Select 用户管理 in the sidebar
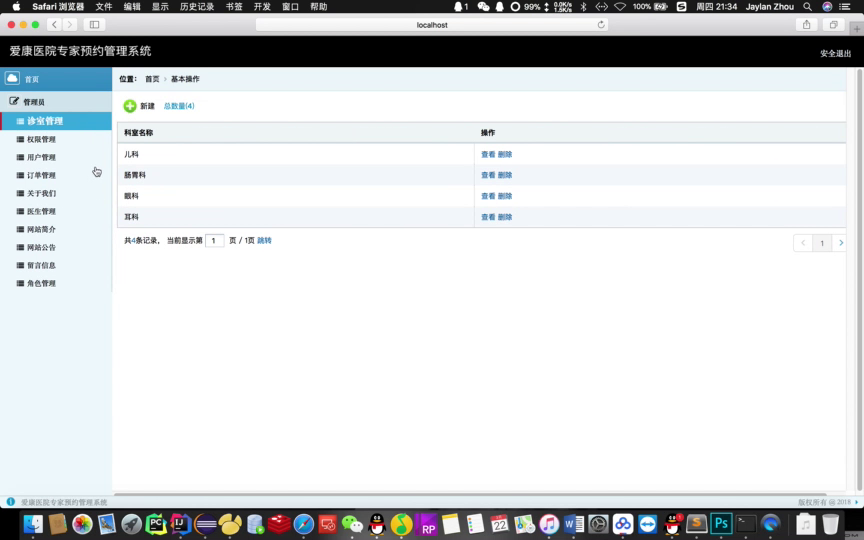 41,157
